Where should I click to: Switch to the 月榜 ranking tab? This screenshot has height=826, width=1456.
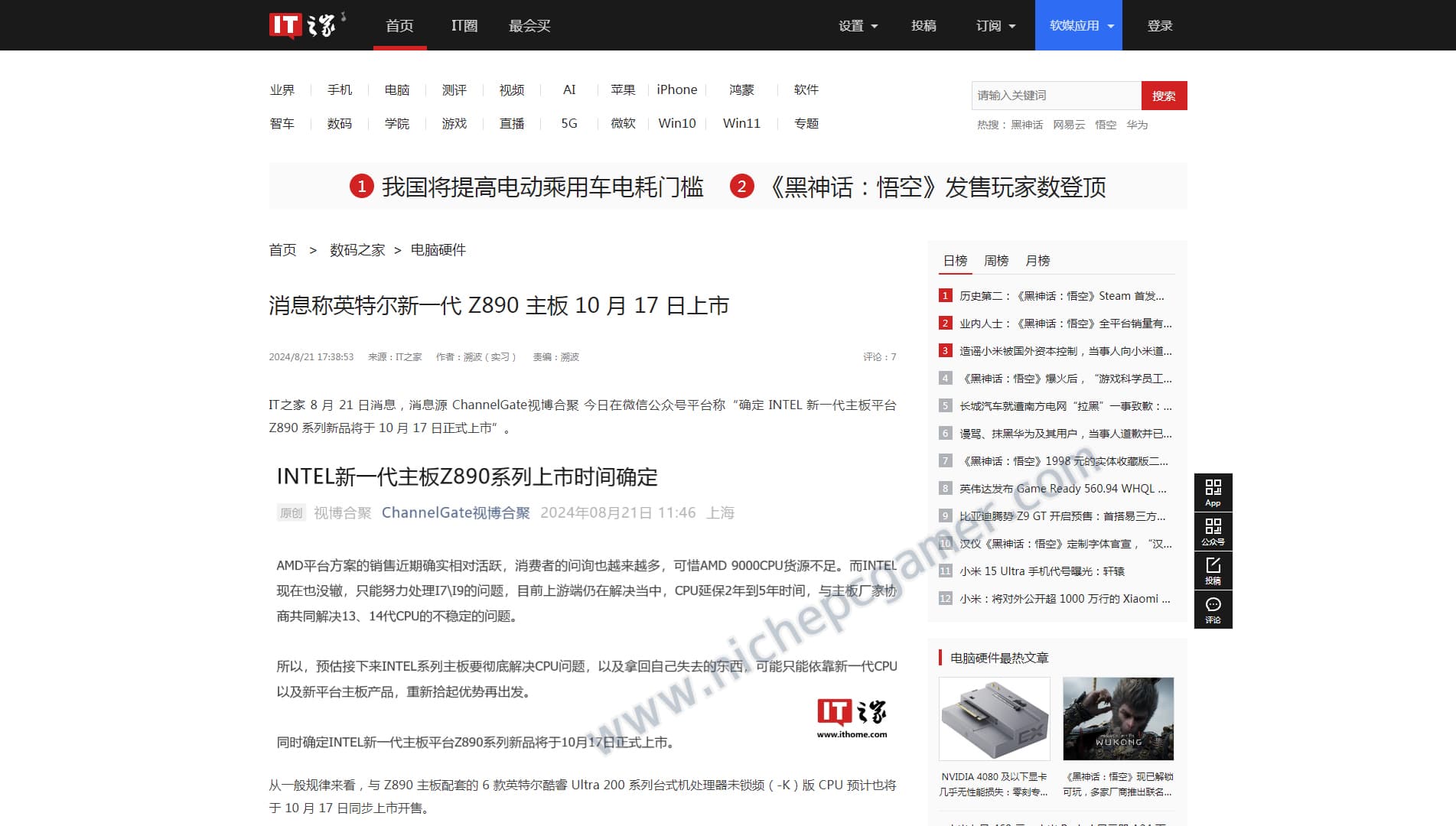[x=1037, y=261]
